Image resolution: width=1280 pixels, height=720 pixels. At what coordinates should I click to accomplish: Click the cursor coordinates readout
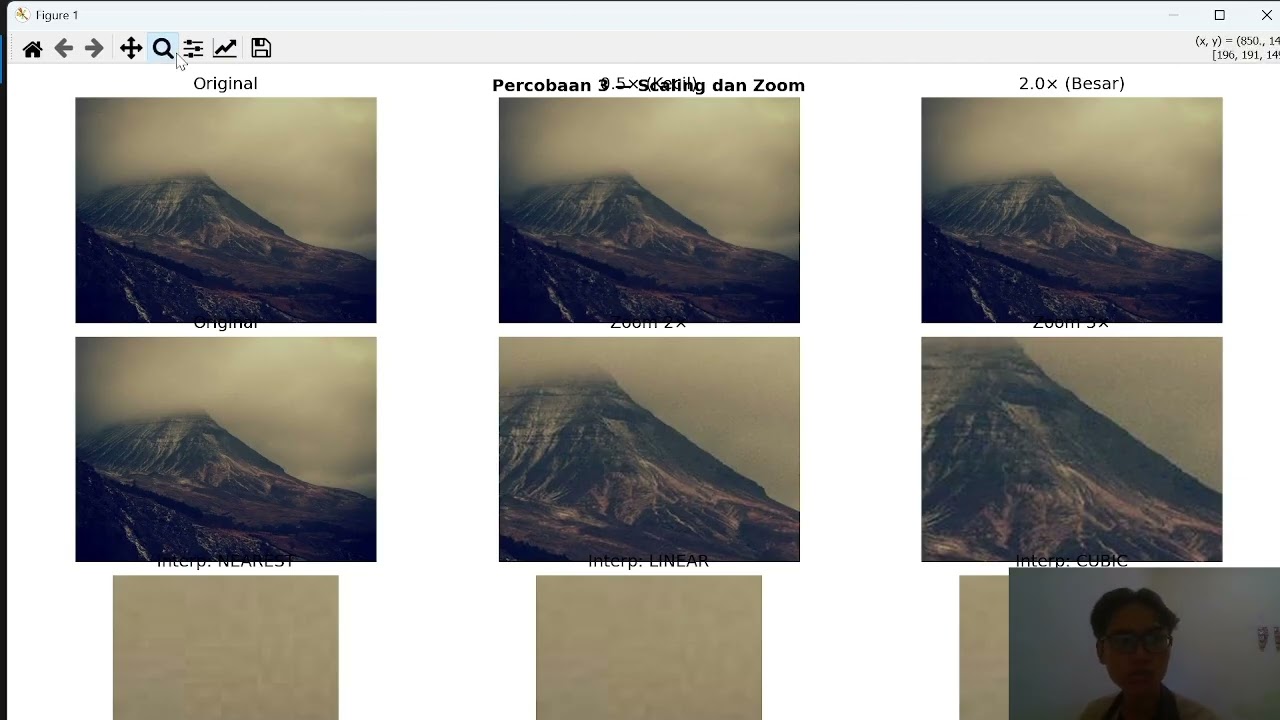(x=1237, y=48)
